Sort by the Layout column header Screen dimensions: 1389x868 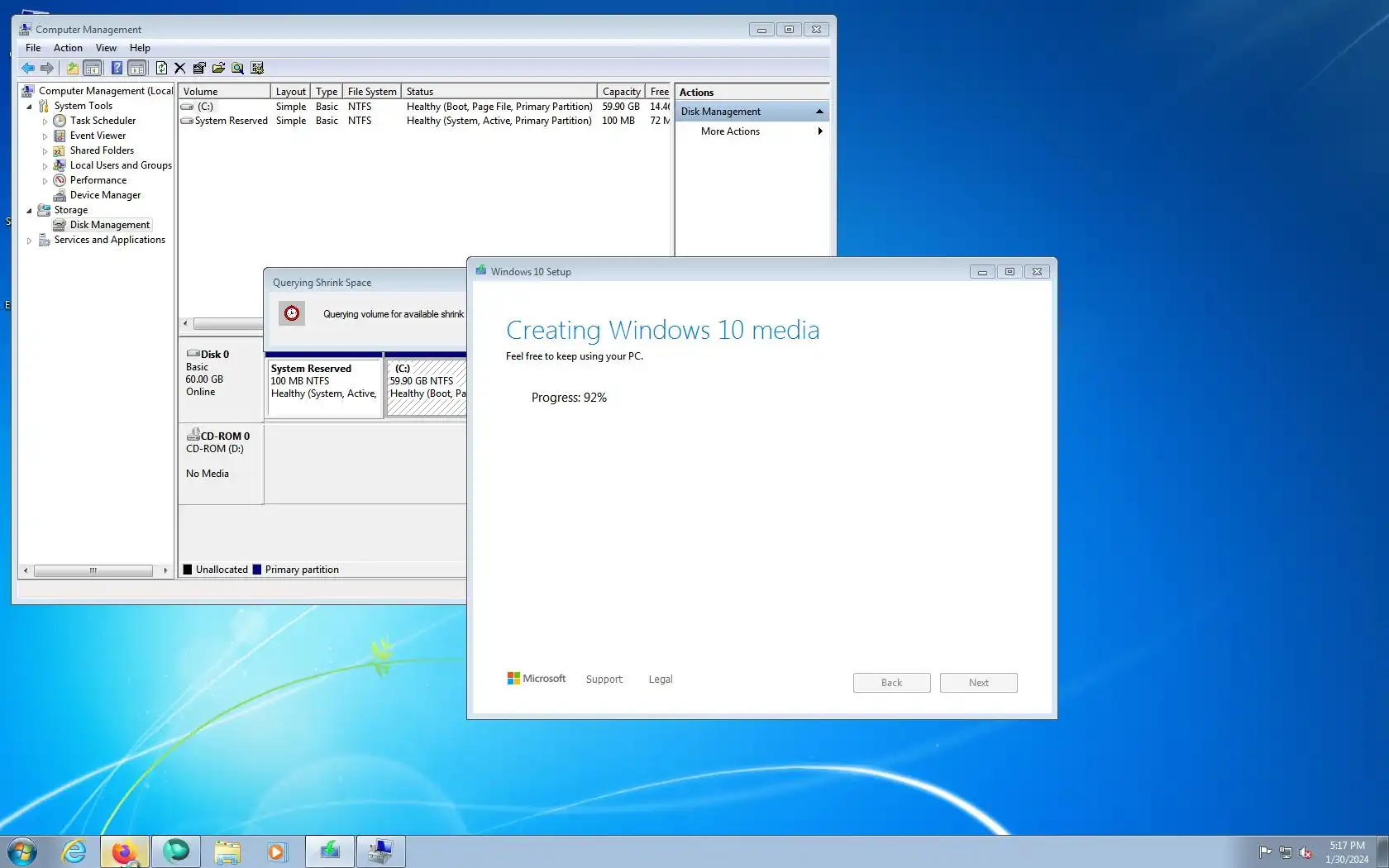click(x=291, y=92)
